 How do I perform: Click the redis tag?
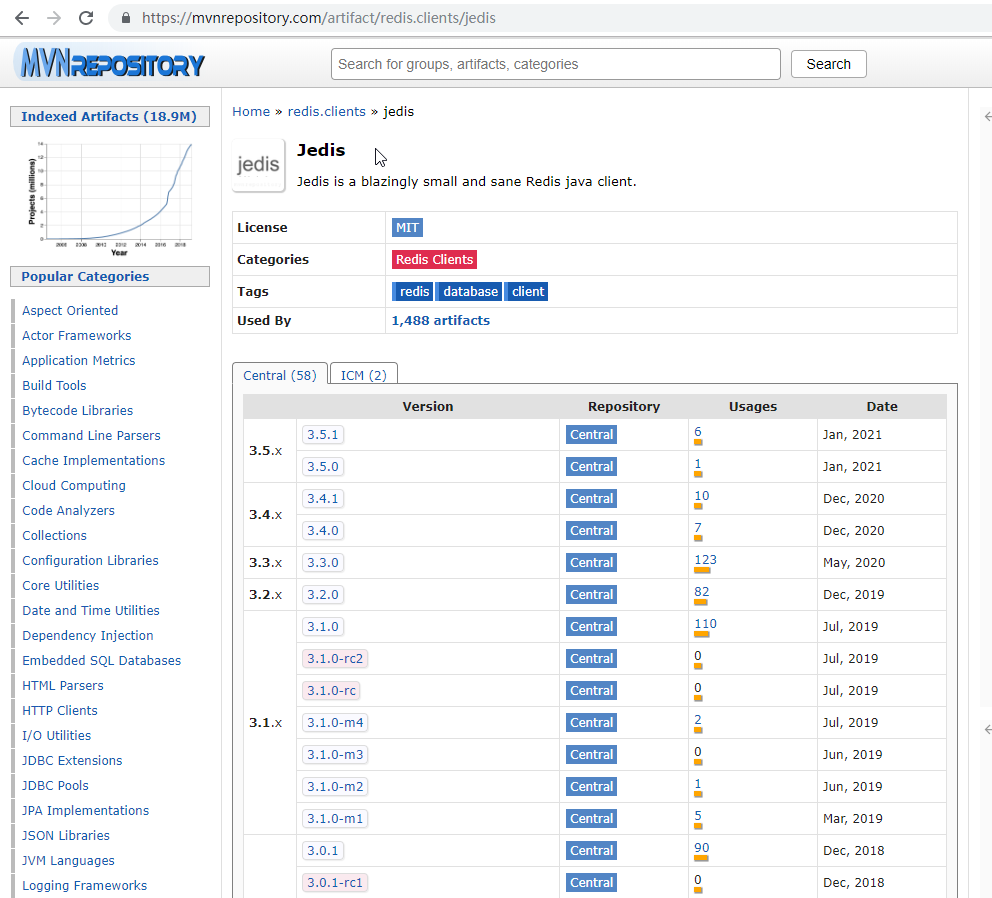[x=413, y=291]
